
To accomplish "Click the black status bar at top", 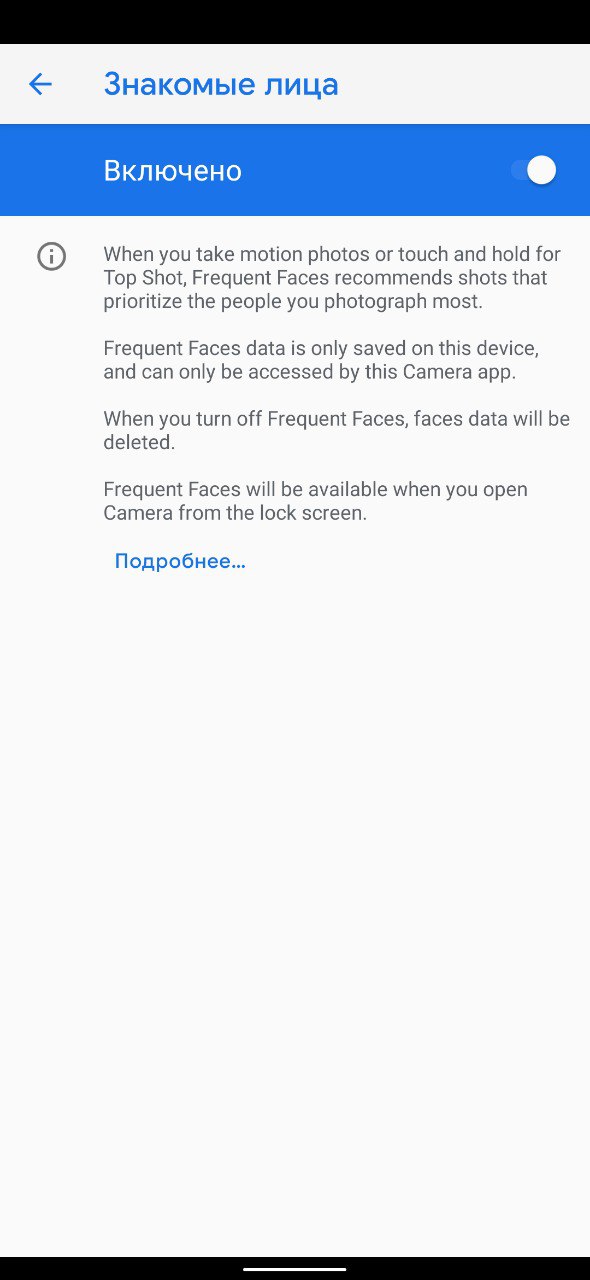I will click(x=295, y=21).
